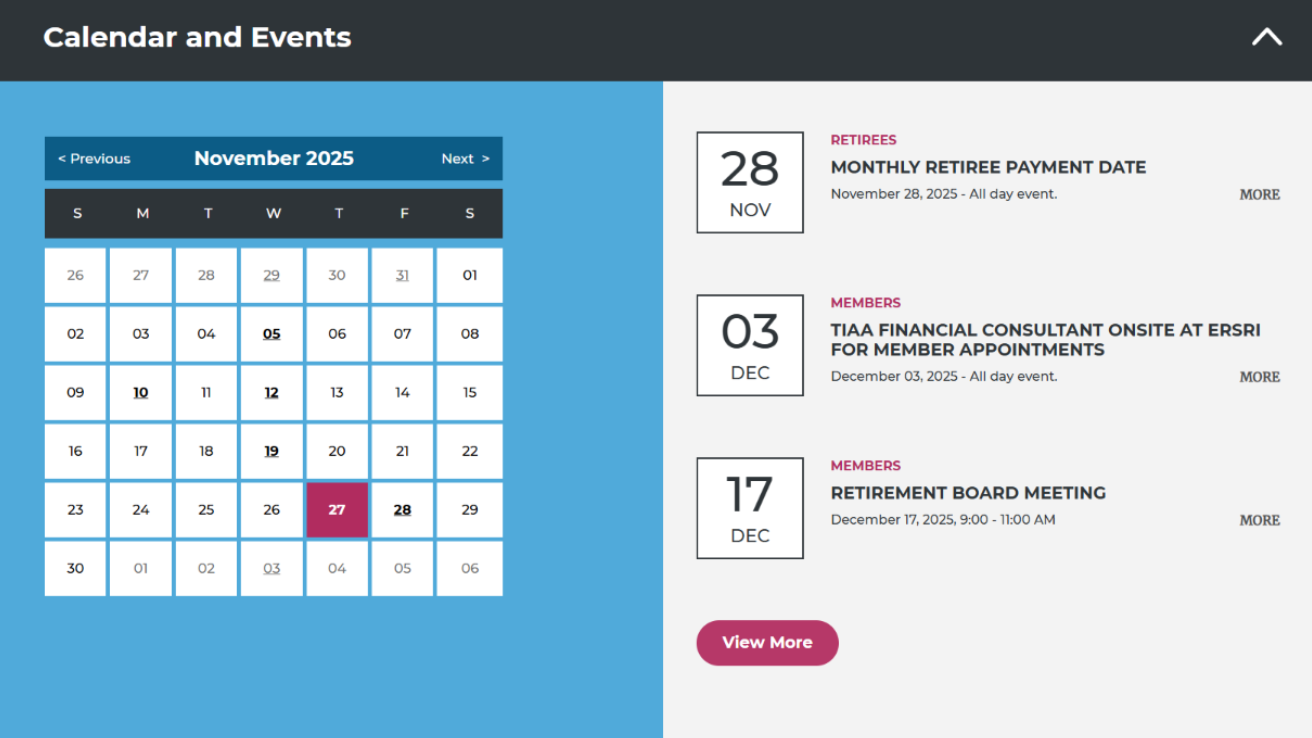Click the 17 DEC date box
The width and height of the screenshot is (1312, 738).
tap(750, 508)
